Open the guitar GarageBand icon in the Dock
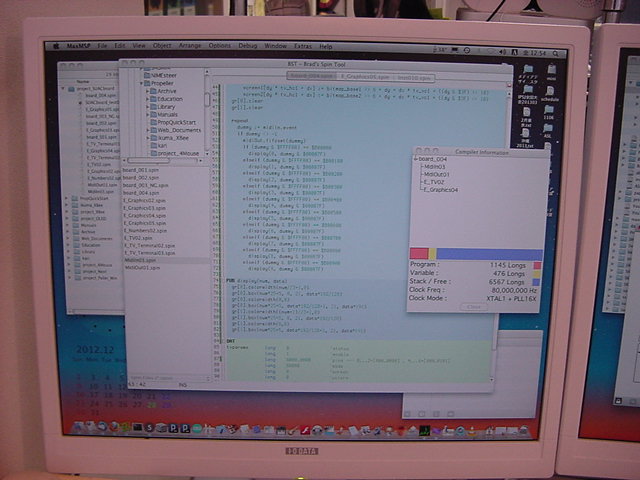This screenshot has width=640, height=480. click(293, 430)
